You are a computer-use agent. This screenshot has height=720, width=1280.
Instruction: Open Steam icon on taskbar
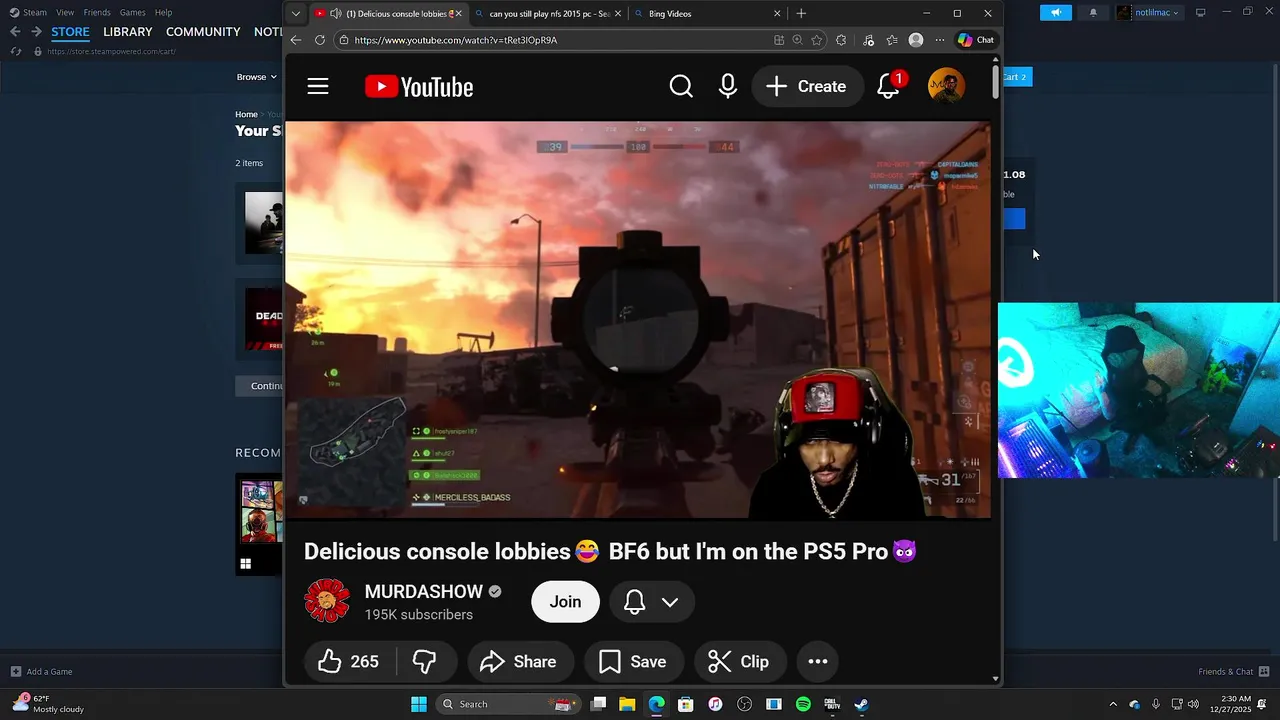click(x=861, y=704)
